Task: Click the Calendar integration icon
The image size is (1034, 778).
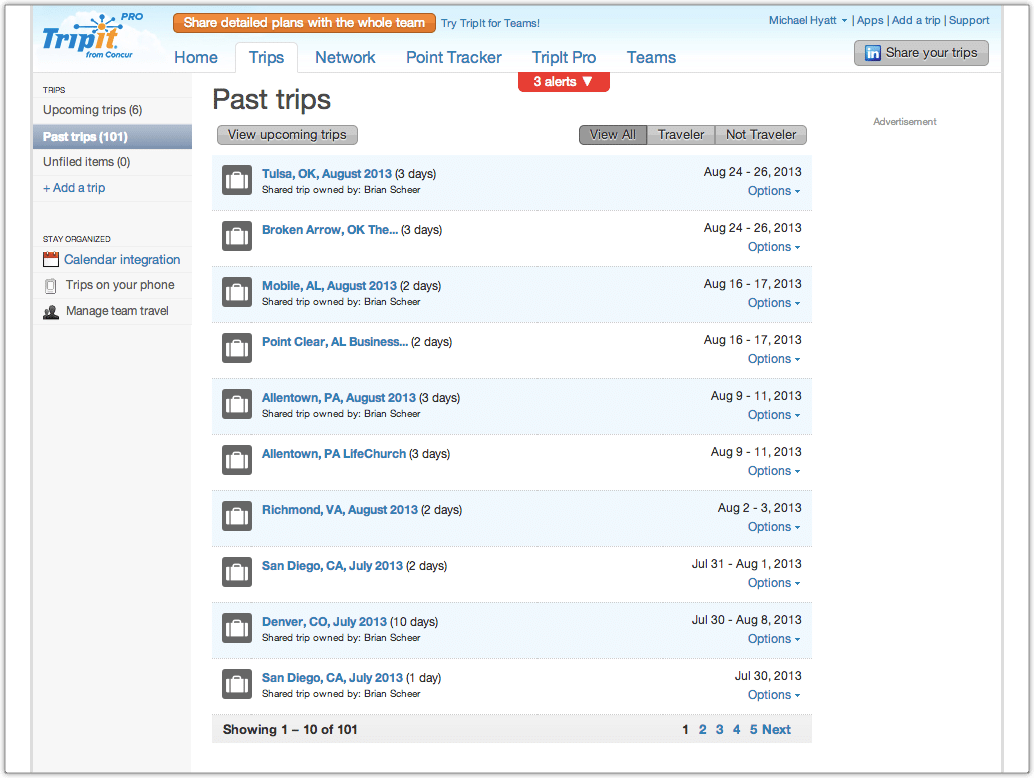Action: coord(51,260)
